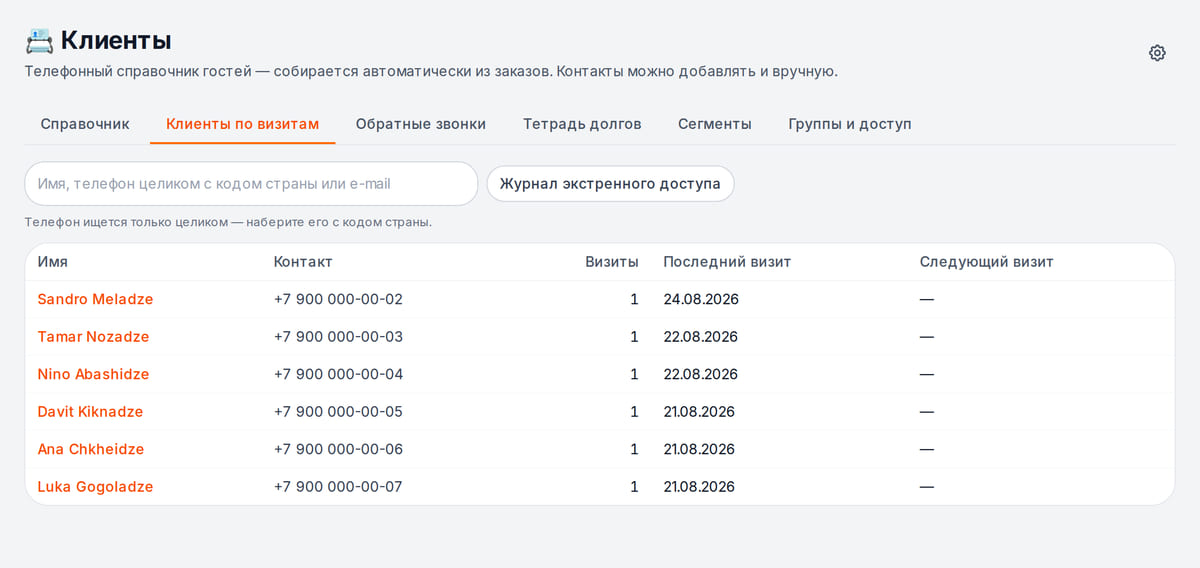This screenshot has width=1200, height=568.
Task: Open the Обратные звонки tab
Action: point(421,124)
